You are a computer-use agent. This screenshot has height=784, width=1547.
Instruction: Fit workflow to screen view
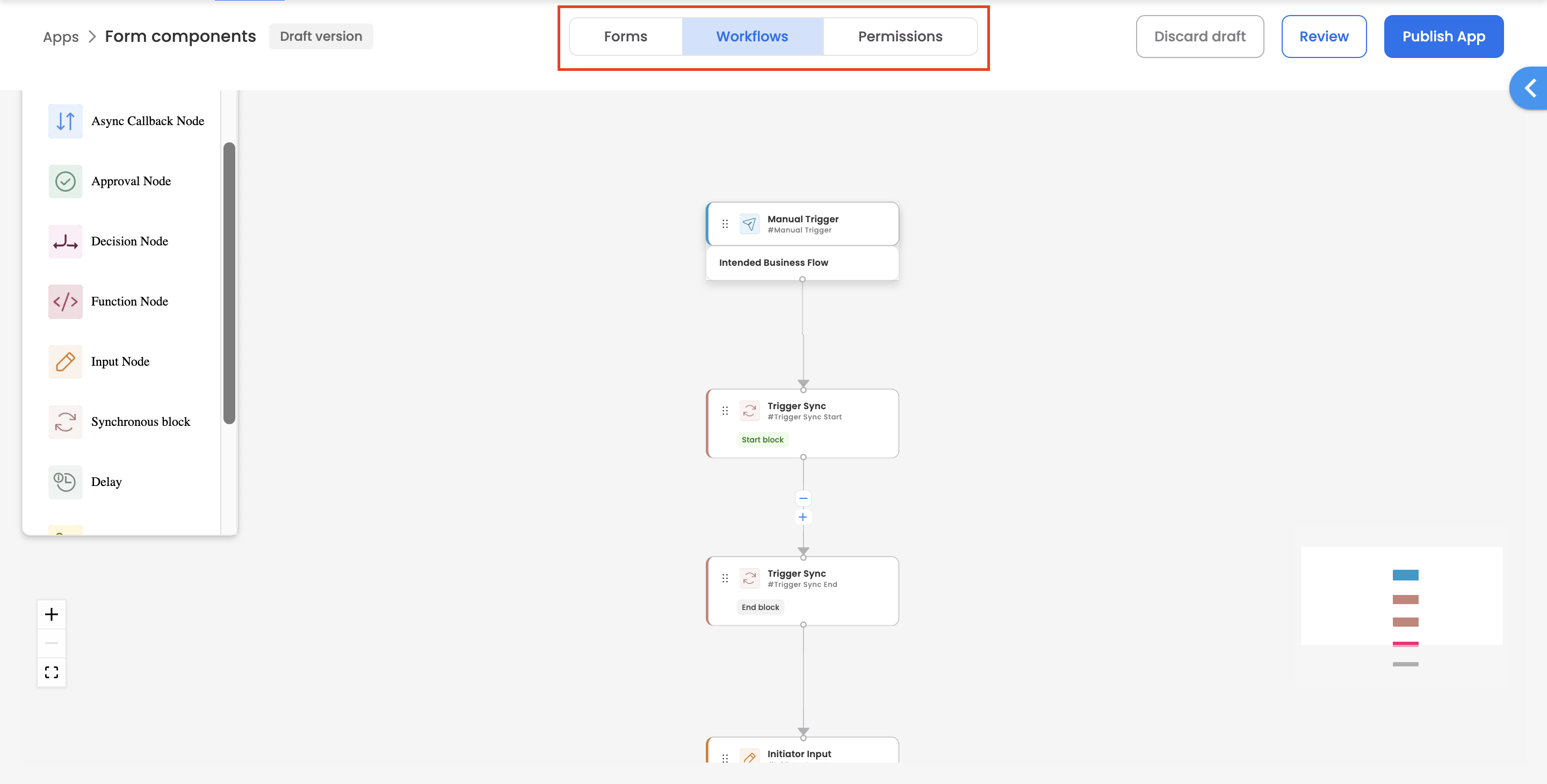click(x=52, y=672)
